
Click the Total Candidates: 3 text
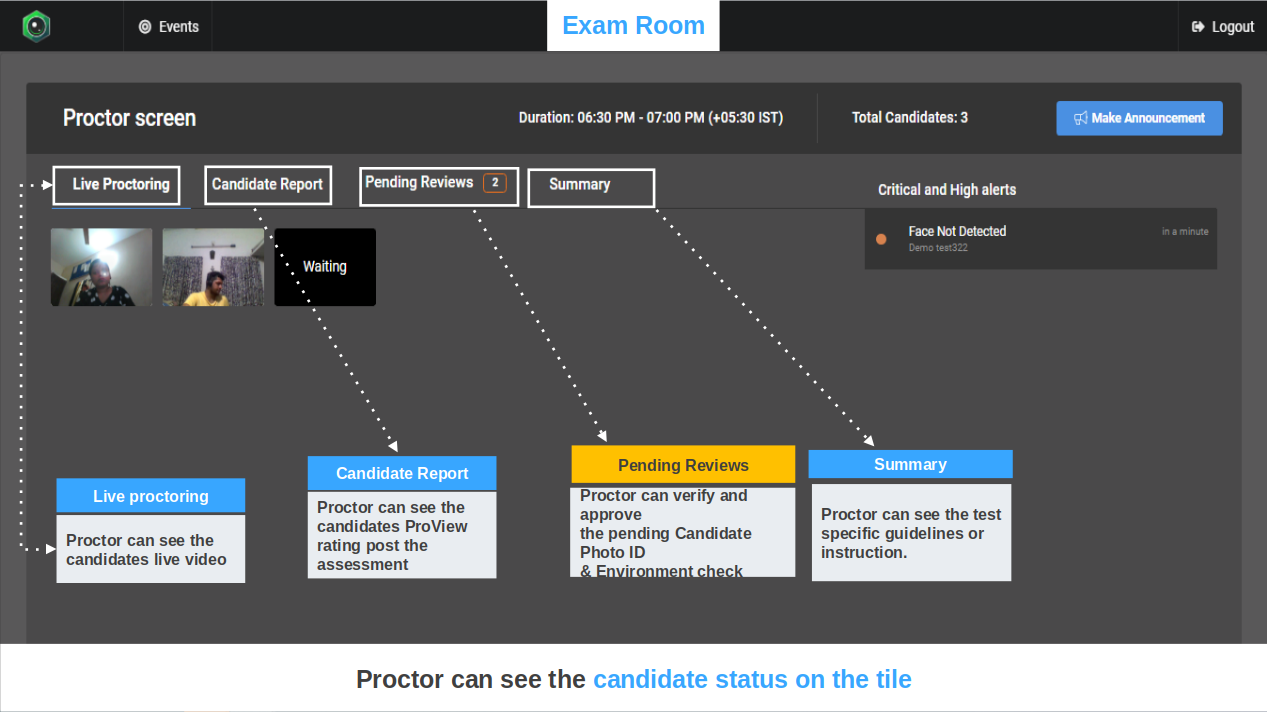pos(910,118)
